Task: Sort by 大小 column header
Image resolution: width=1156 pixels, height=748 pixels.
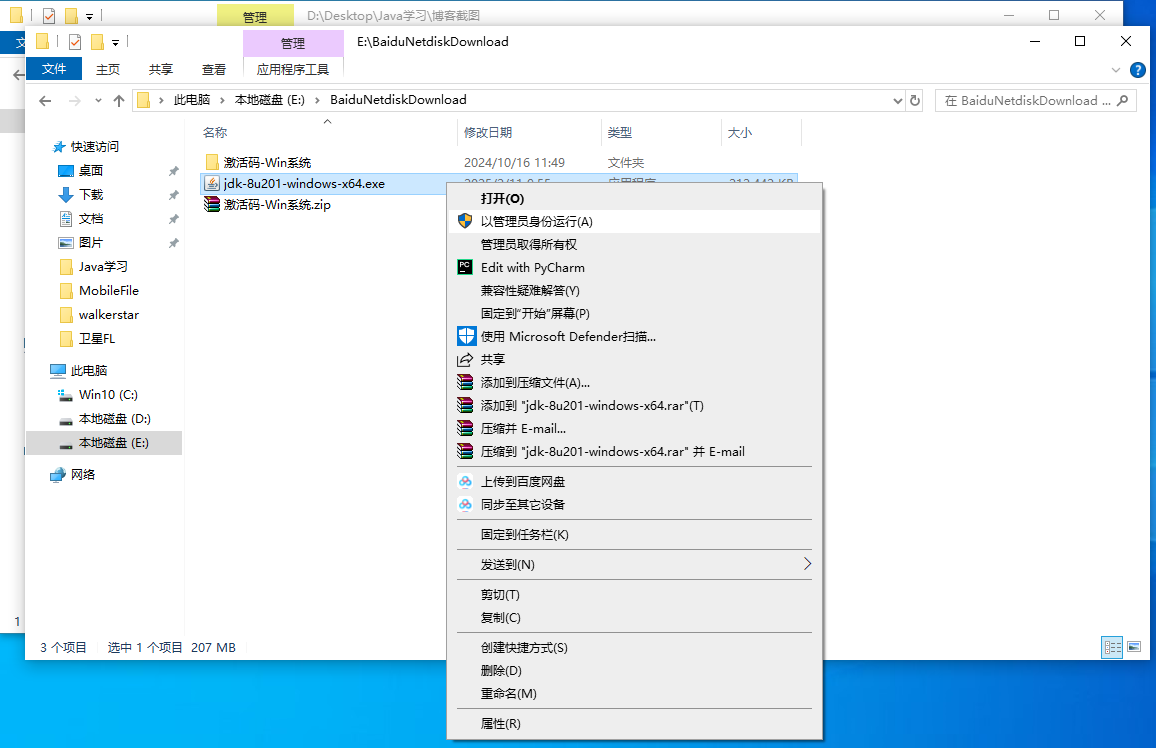Action: tap(761, 133)
